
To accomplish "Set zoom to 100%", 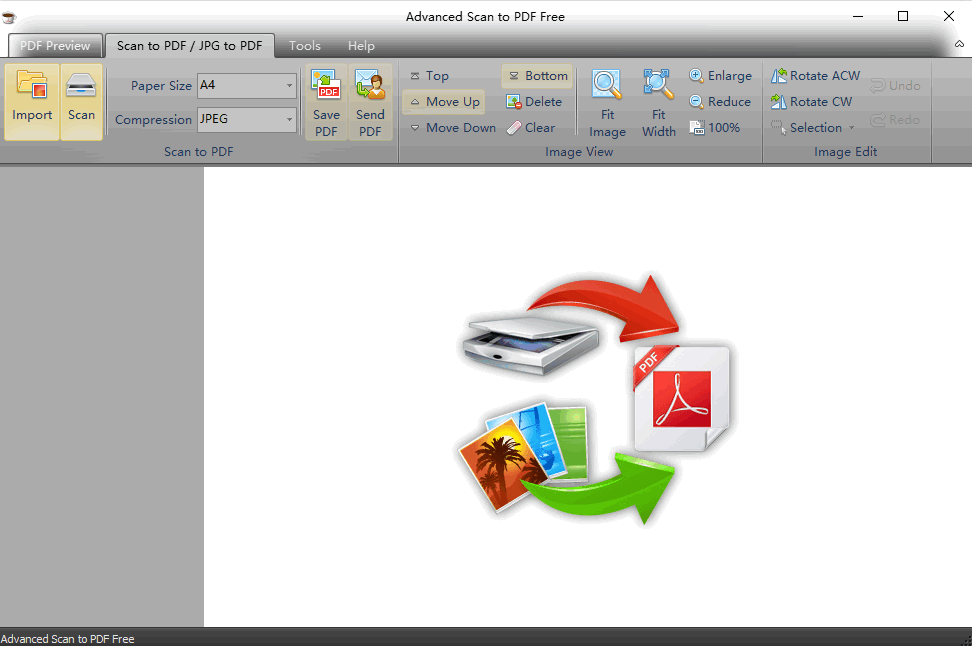I will 715,128.
